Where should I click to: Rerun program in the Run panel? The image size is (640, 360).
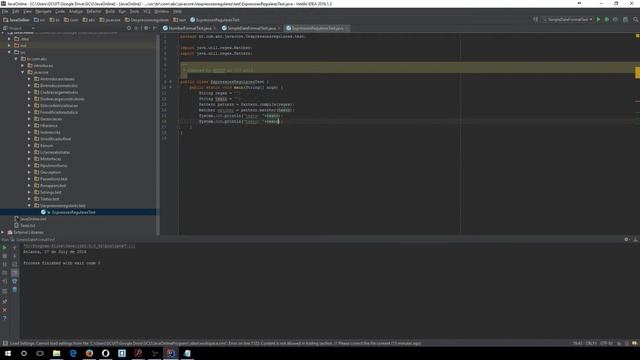click(4, 248)
